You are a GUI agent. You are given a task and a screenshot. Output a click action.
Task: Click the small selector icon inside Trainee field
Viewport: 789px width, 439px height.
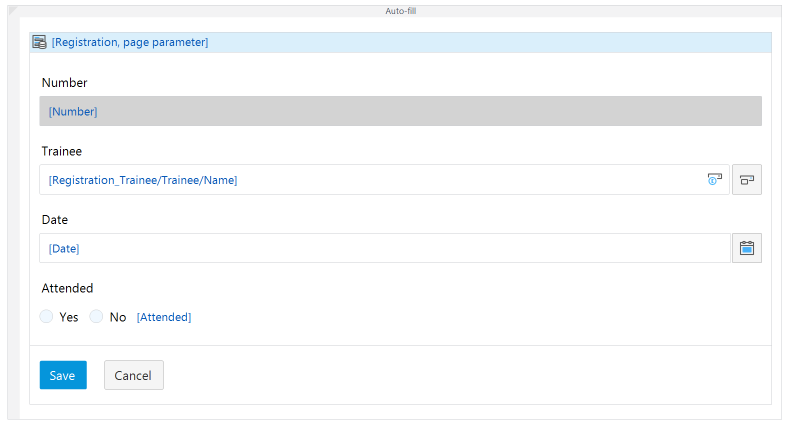[715, 179]
